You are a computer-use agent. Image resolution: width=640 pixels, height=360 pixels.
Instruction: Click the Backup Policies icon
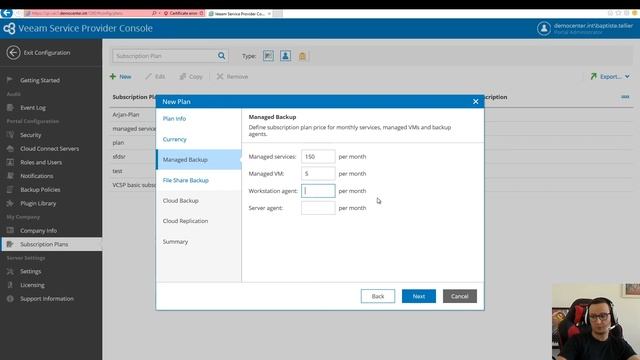[10, 190]
